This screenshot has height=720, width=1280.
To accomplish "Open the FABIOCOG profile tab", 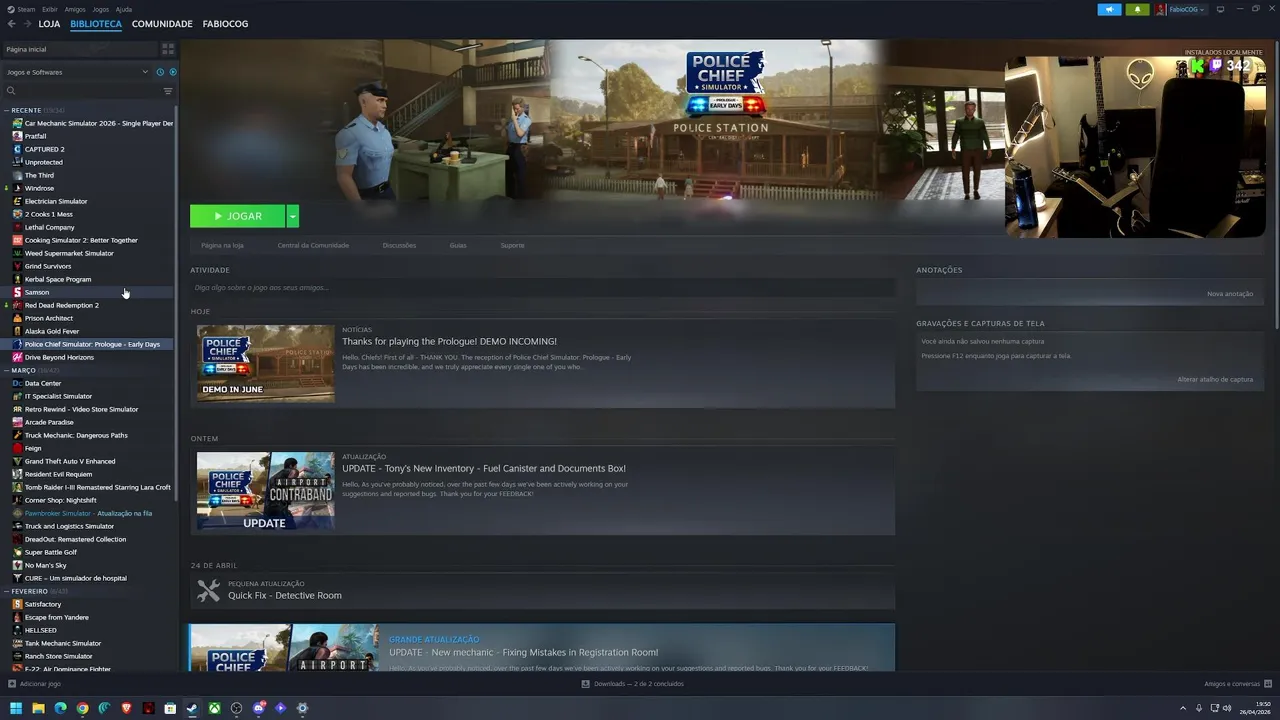I will (225, 24).
